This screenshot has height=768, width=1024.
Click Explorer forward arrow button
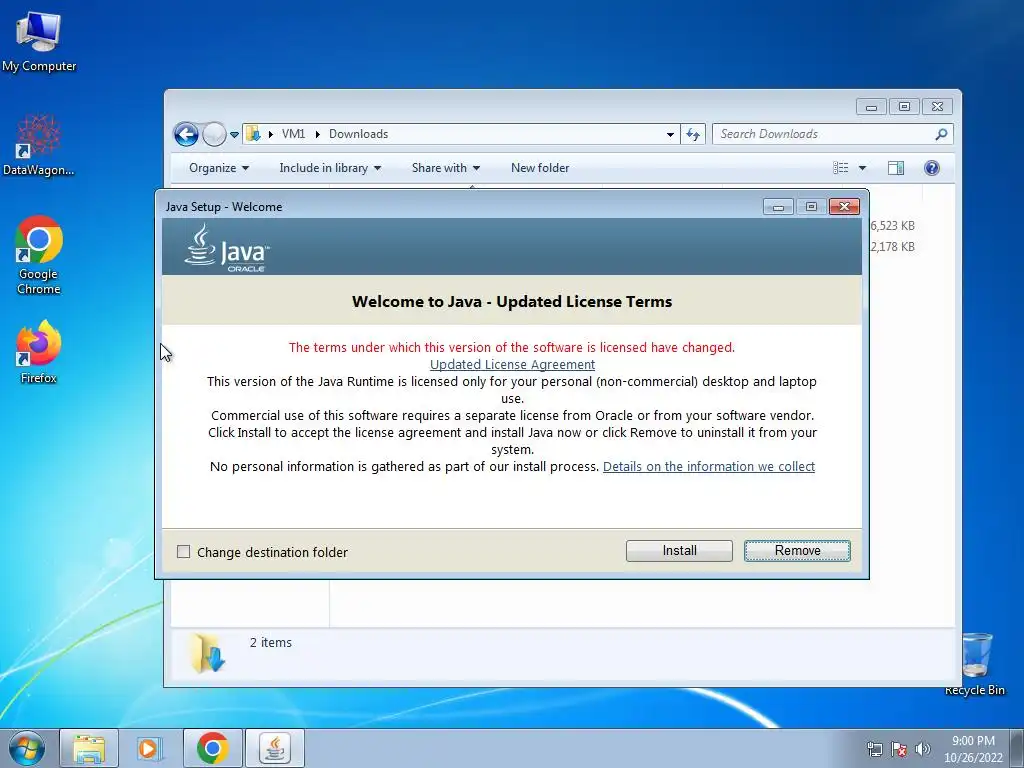click(214, 135)
